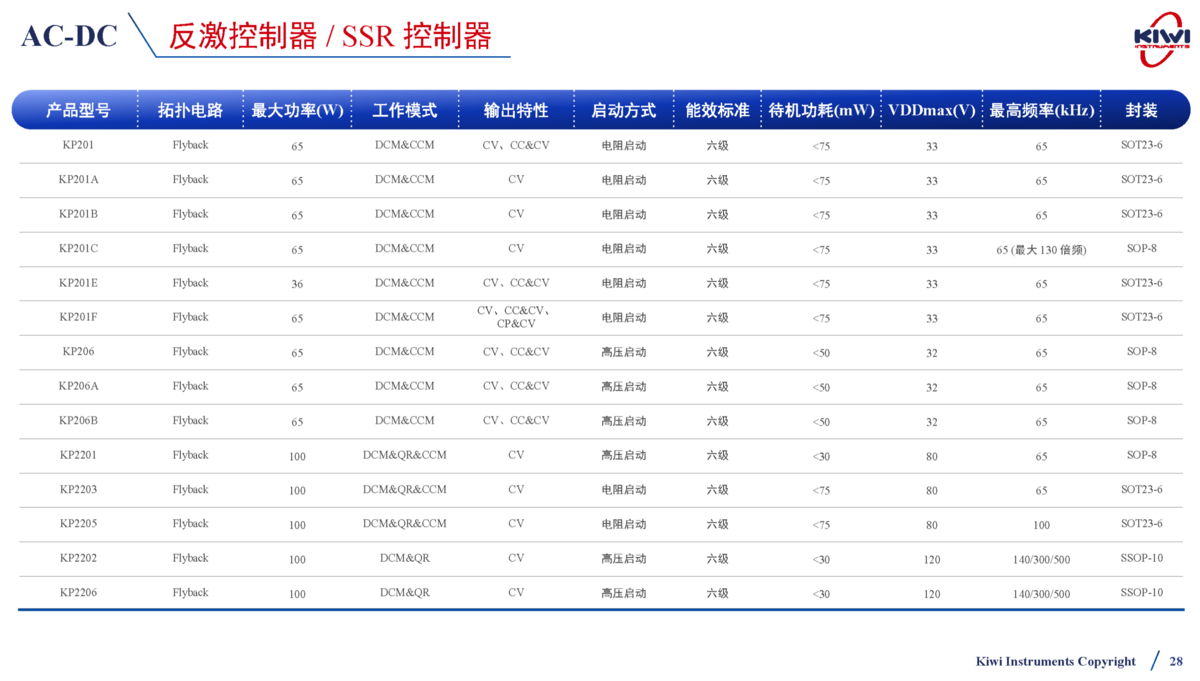Select the 最大功率(W) column header
1200x681 pixels.
[297, 110]
